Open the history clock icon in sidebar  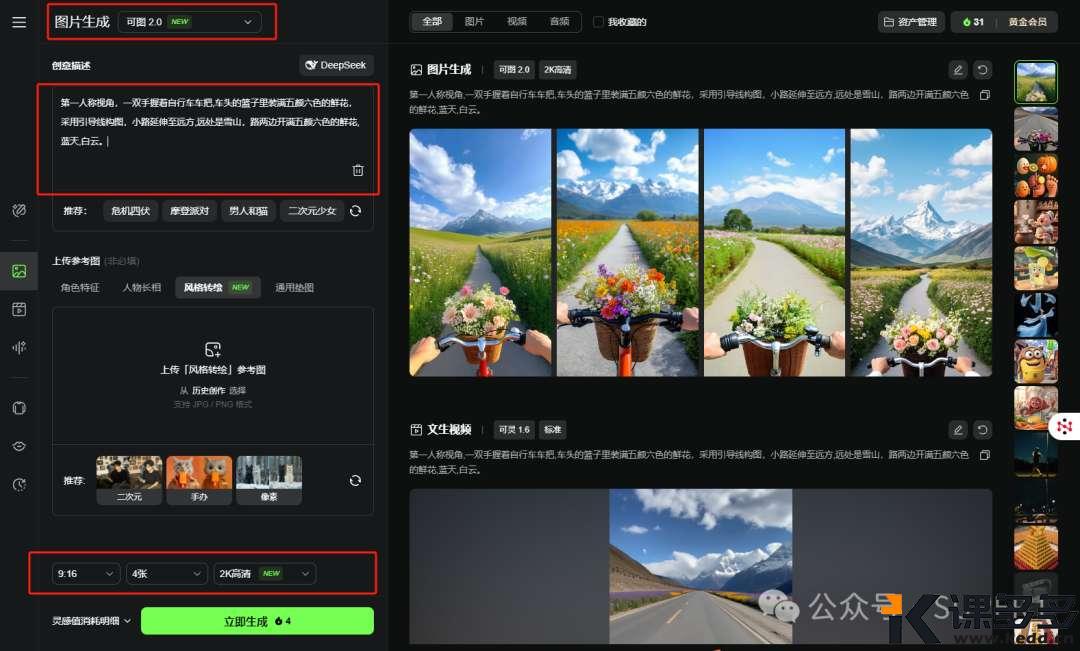coord(18,484)
